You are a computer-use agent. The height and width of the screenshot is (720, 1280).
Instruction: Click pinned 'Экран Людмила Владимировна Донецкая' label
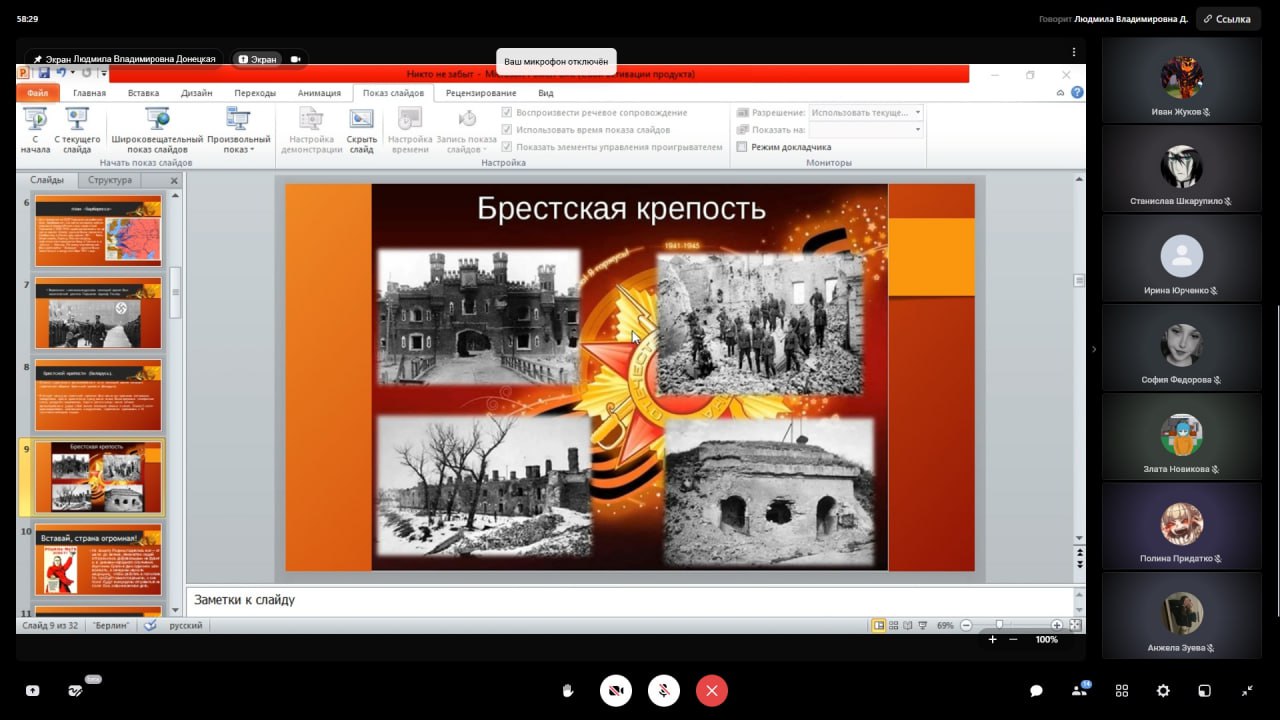tap(124, 59)
